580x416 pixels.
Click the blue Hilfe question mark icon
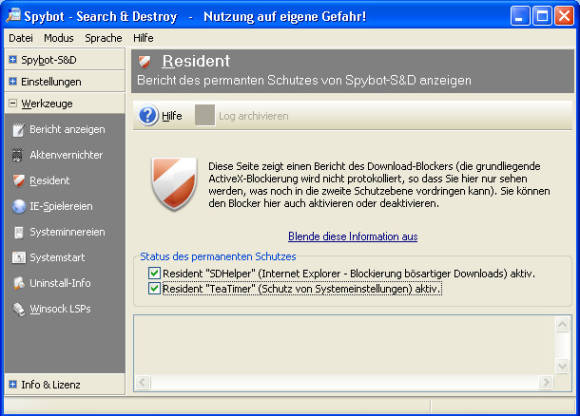(x=149, y=115)
